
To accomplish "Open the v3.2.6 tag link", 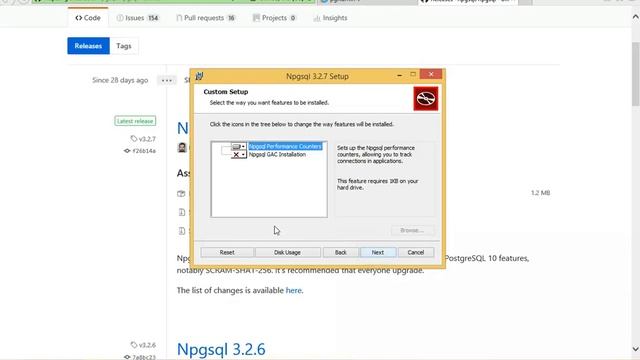I will point(147,345).
